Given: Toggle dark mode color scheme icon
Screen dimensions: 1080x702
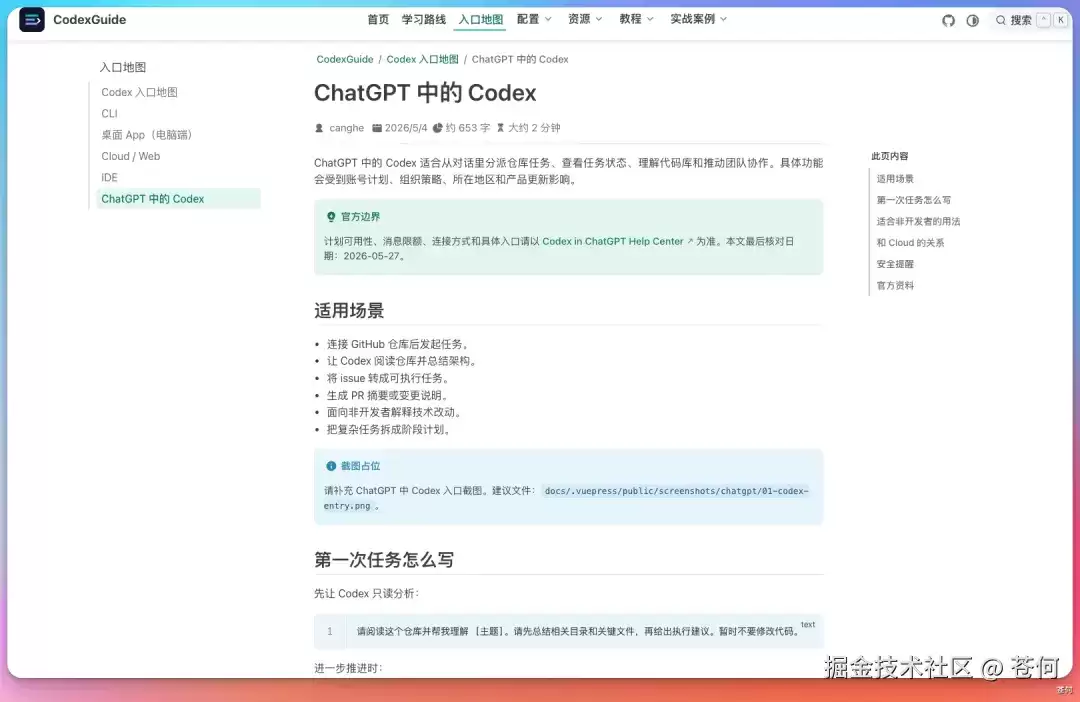Looking at the screenshot, I should (973, 20).
